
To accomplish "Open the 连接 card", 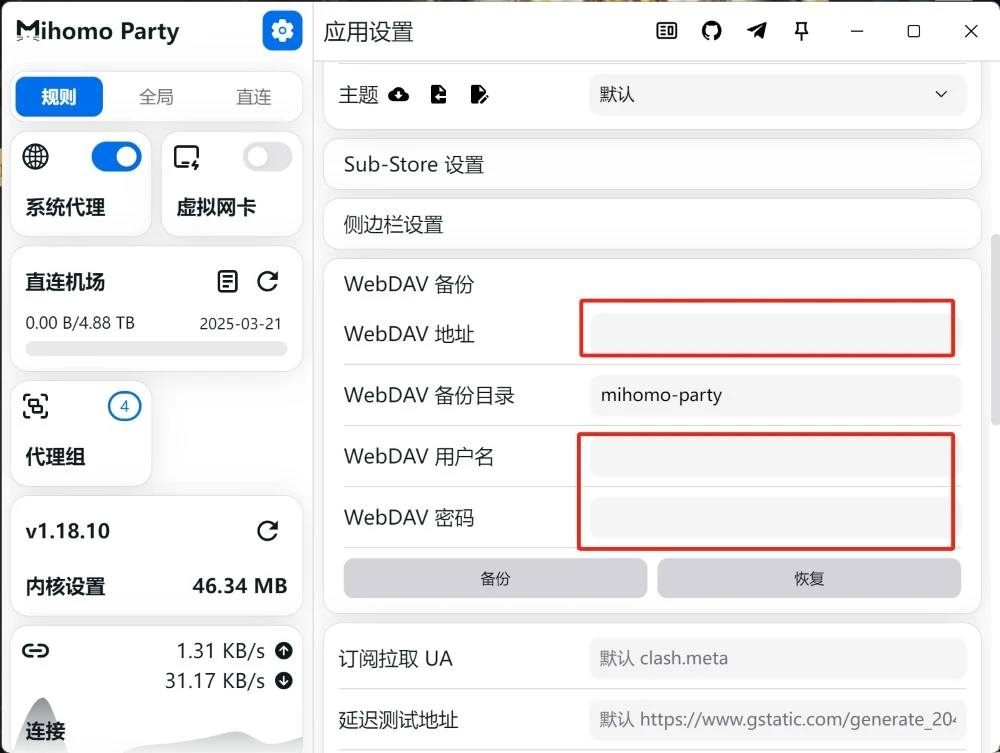I will coord(156,690).
